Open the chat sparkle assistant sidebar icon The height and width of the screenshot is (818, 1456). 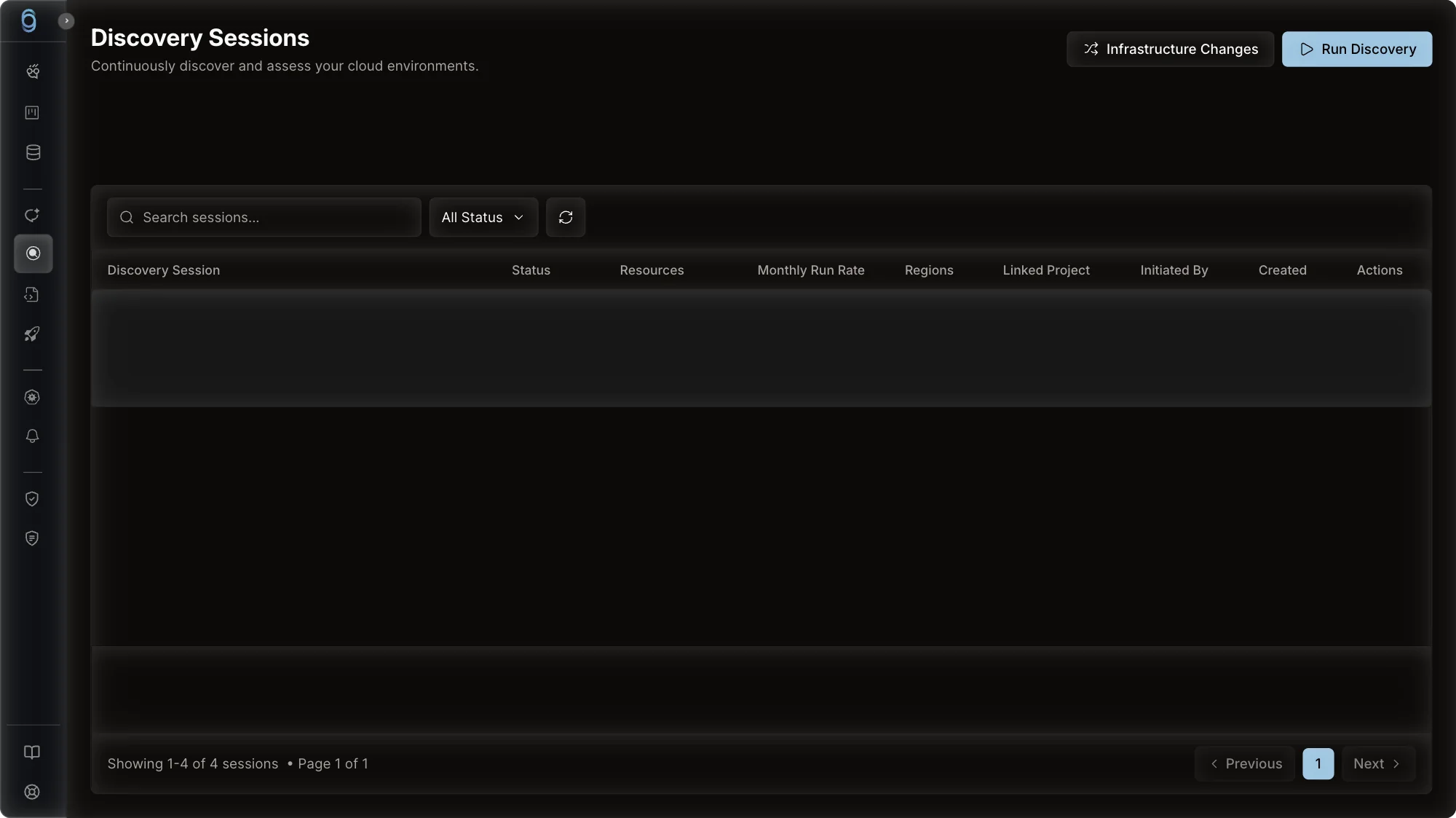(33, 215)
